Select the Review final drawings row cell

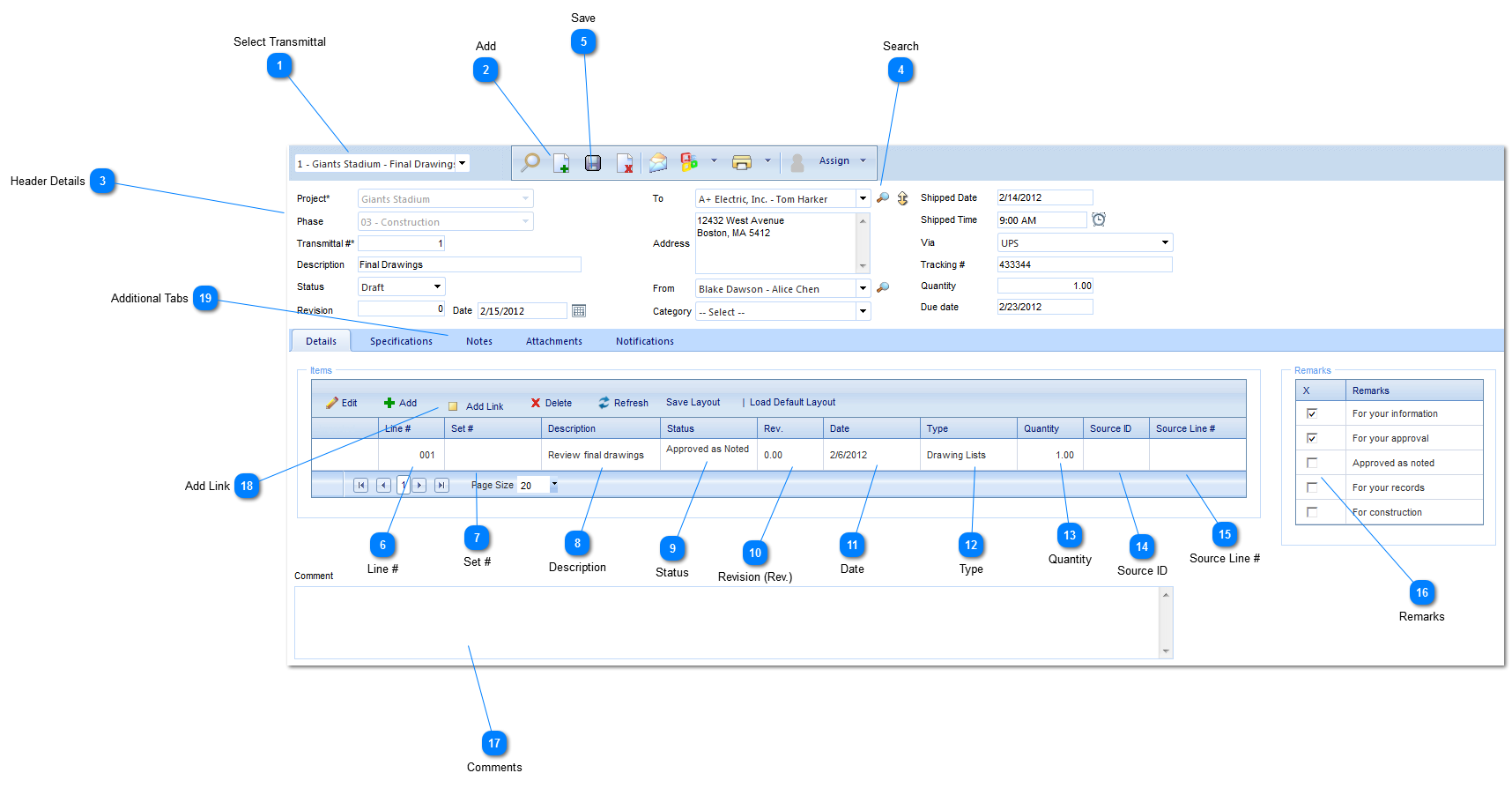point(601,455)
